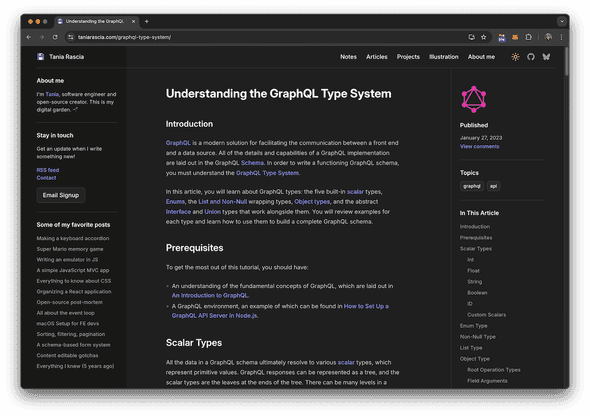This screenshot has width=590, height=416.
Task: Open the Articles nav item
Action: pyautogui.click(x=377, y=57)
